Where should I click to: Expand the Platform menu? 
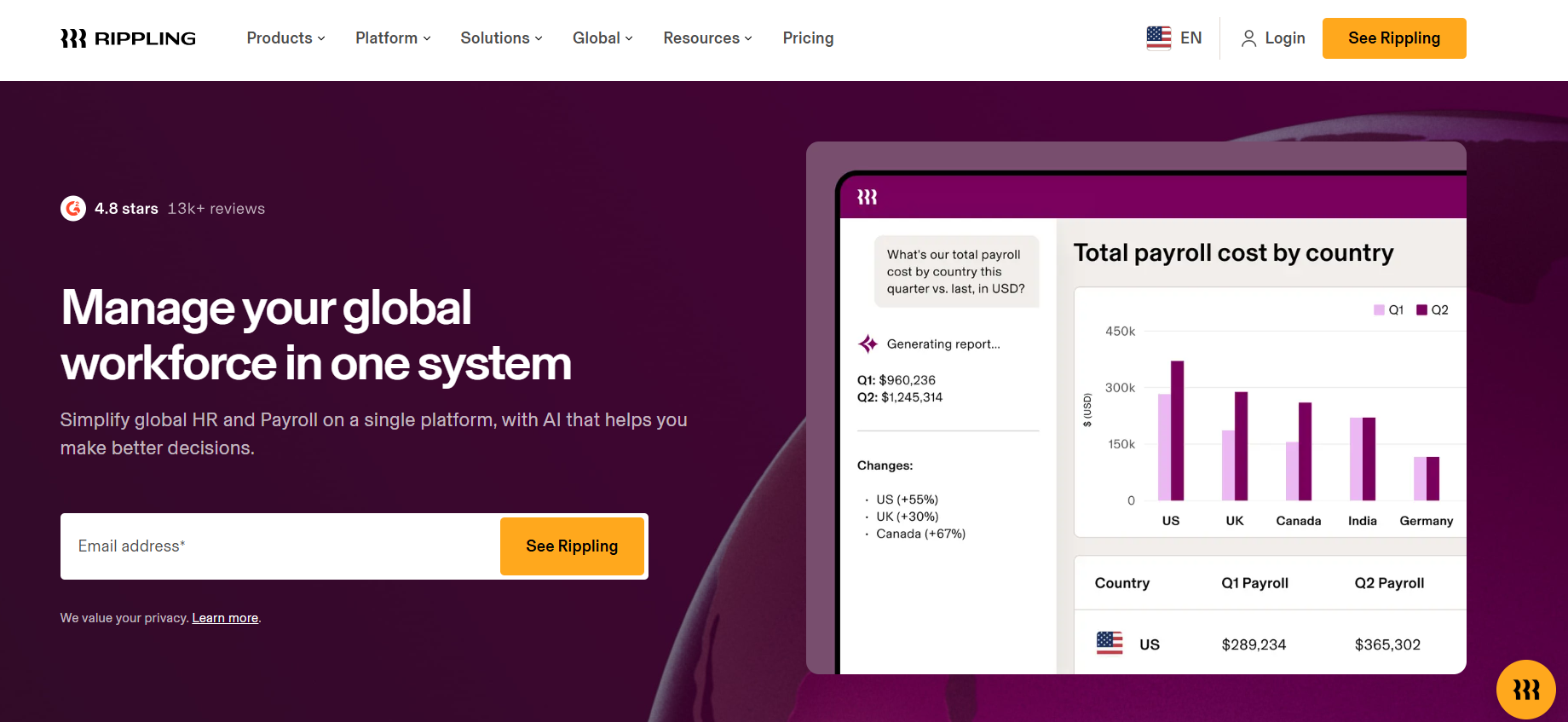click(x=393, y=38)
